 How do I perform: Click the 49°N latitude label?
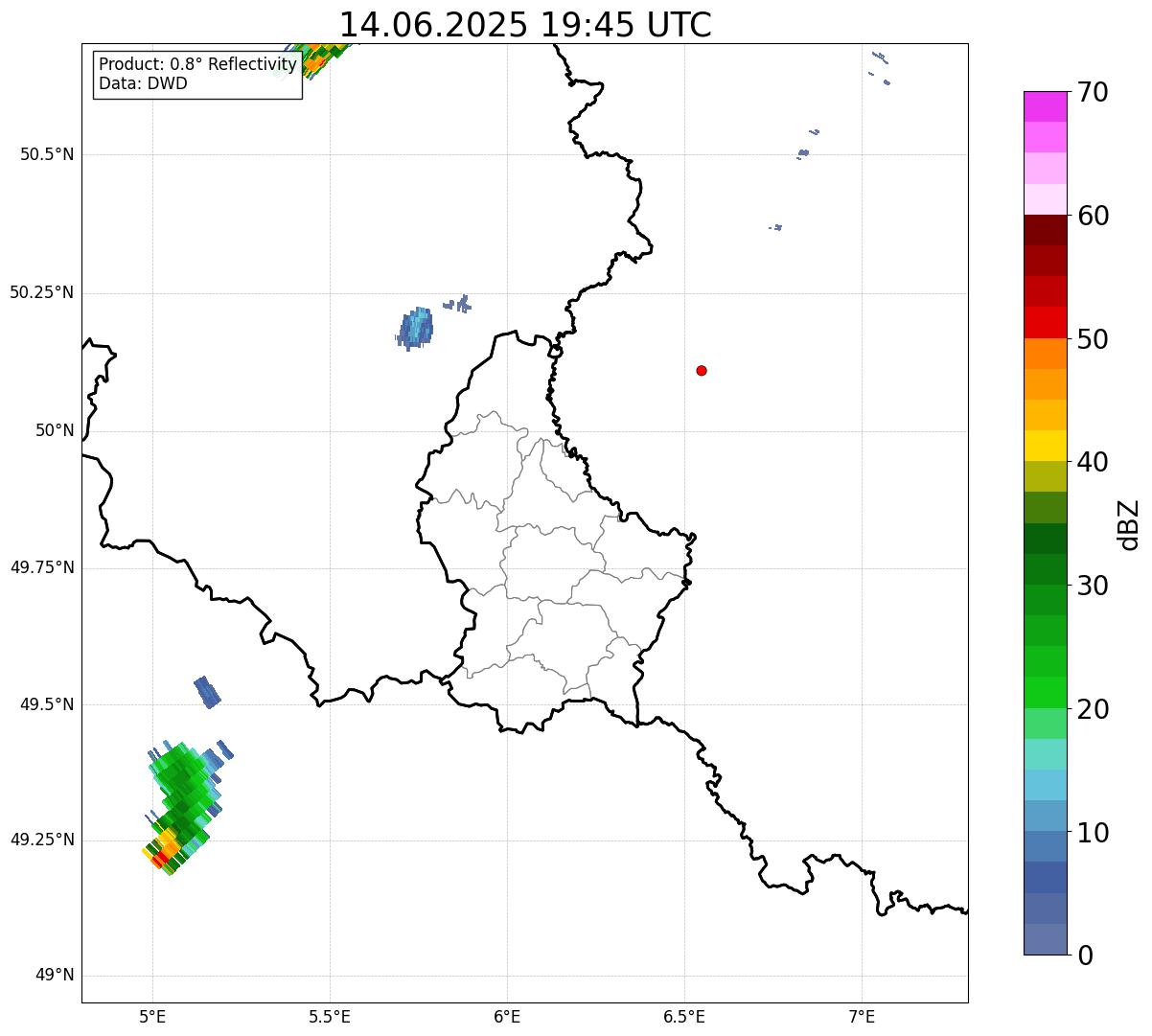point(55,976)
